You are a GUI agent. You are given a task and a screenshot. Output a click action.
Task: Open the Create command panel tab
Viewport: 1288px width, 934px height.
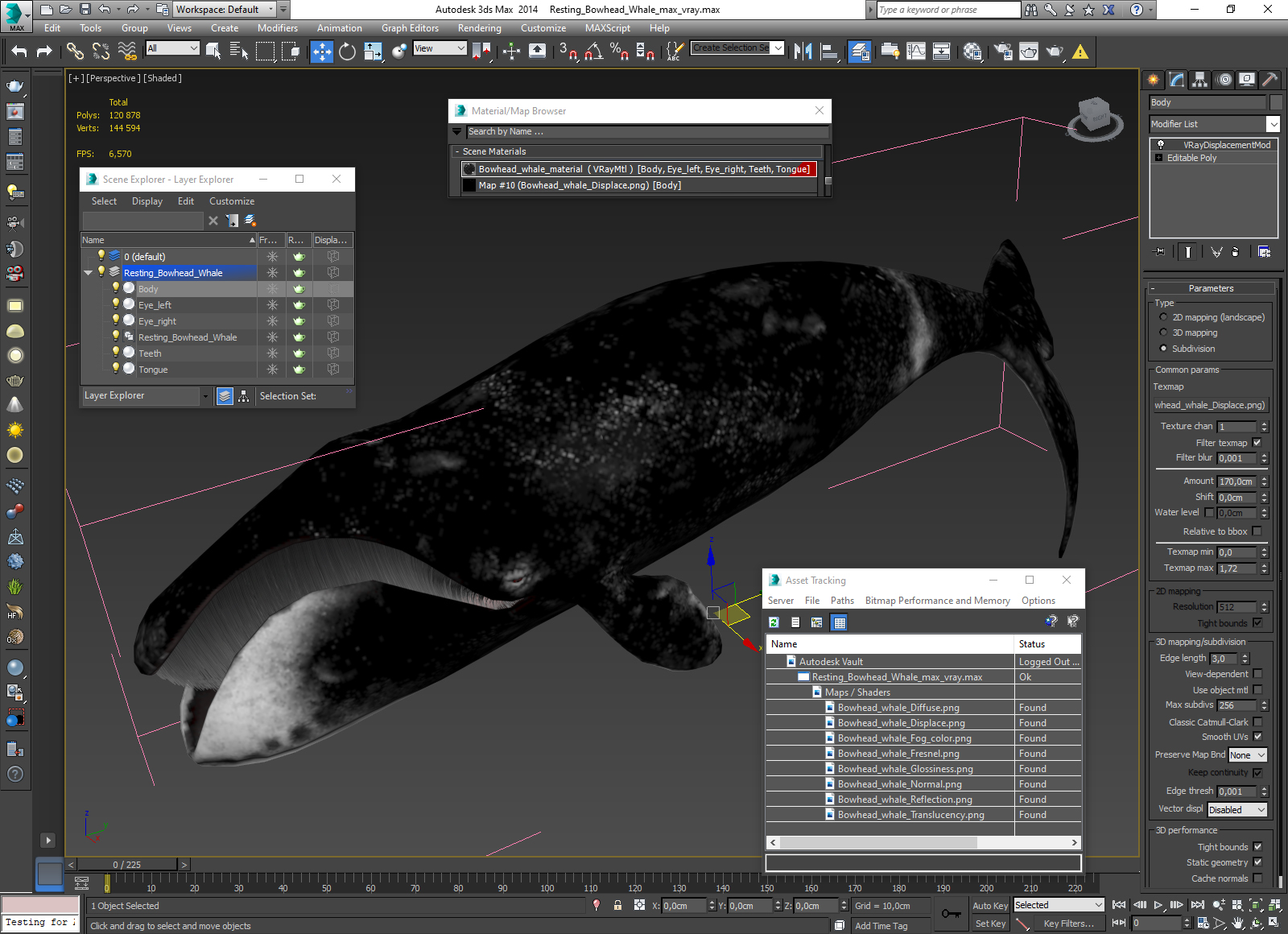click(x=1154, y=80)
